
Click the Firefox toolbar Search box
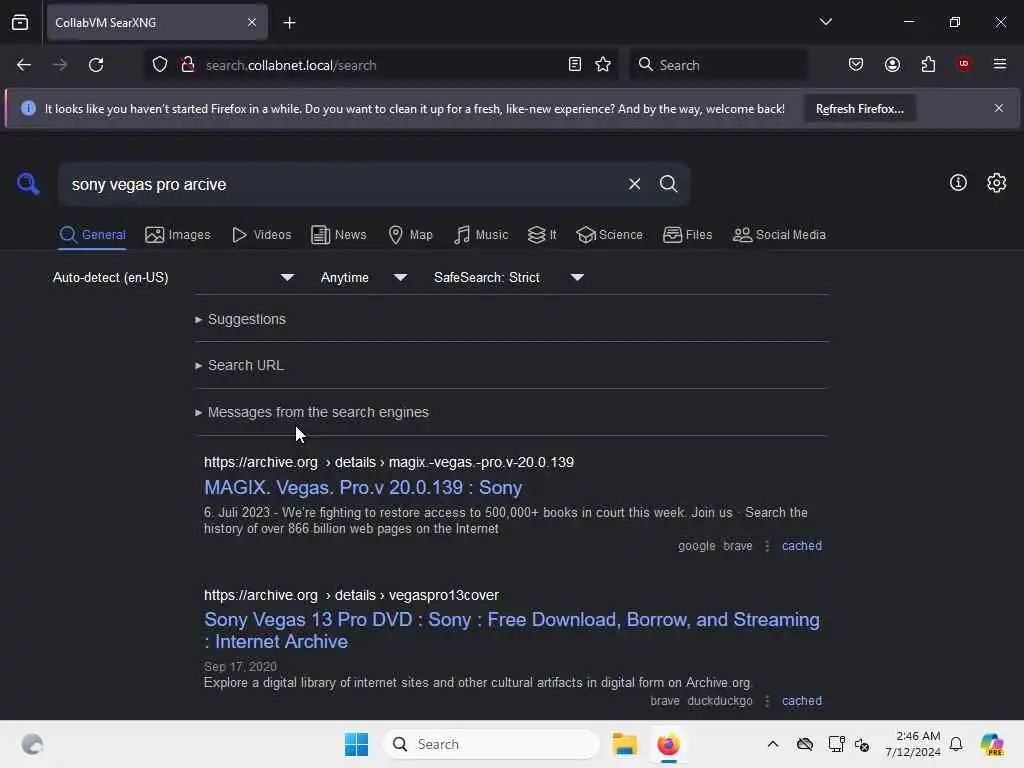(718, 65)
